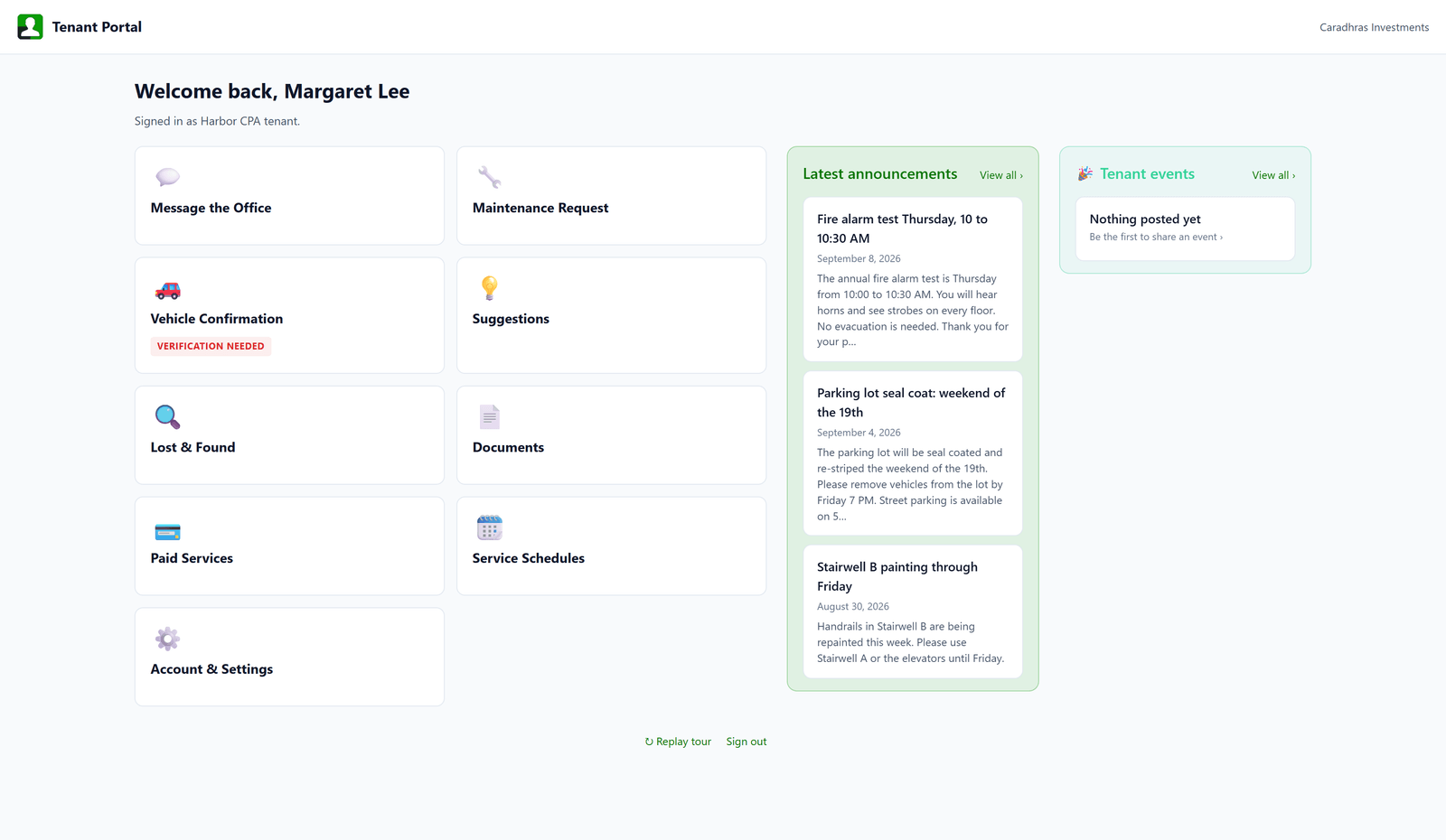
Task: Click the 'Nothing posted yet' text
Action: pos(1145,219)
